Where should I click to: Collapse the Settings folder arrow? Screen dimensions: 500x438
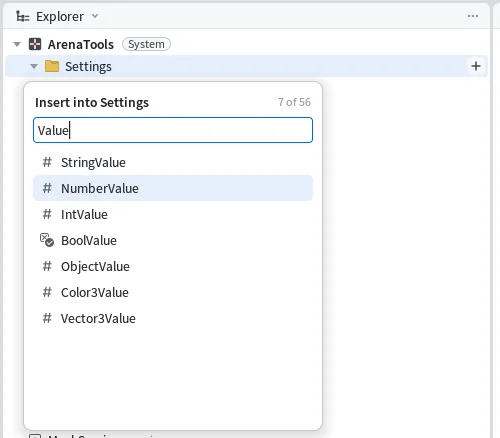(x=34, y=66)
